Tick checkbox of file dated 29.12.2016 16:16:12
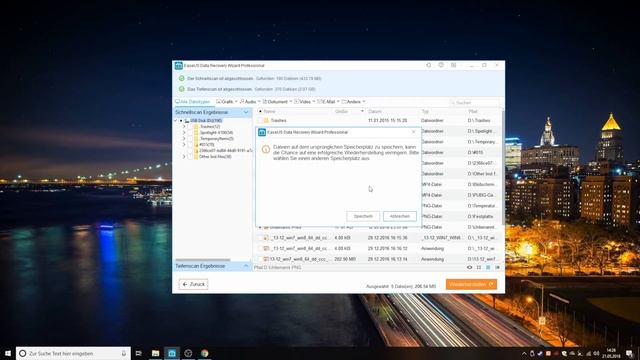The image size is (640, 360). 260,248
